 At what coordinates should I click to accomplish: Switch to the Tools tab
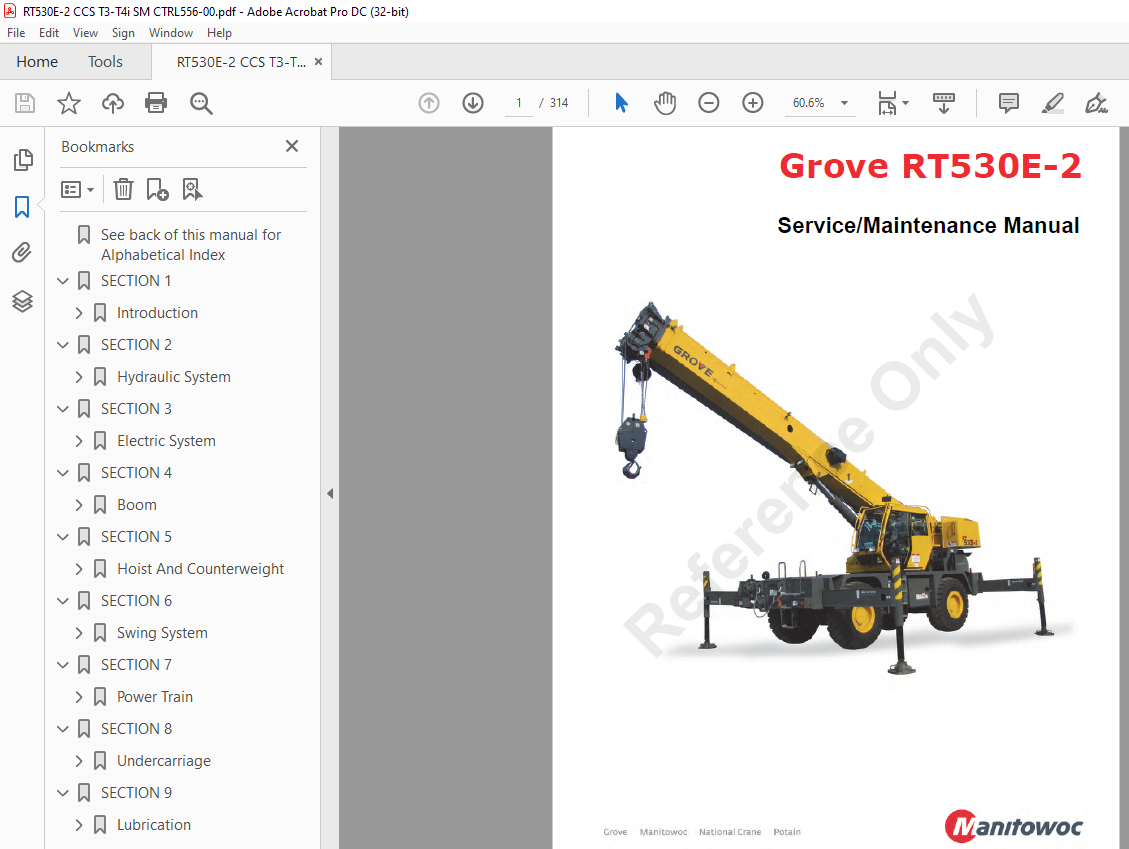(105, 62)
